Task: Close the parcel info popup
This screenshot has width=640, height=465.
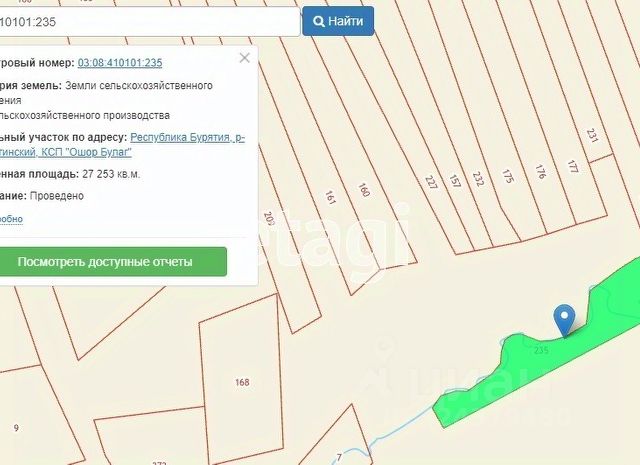Action: click(x=244, y=58)
